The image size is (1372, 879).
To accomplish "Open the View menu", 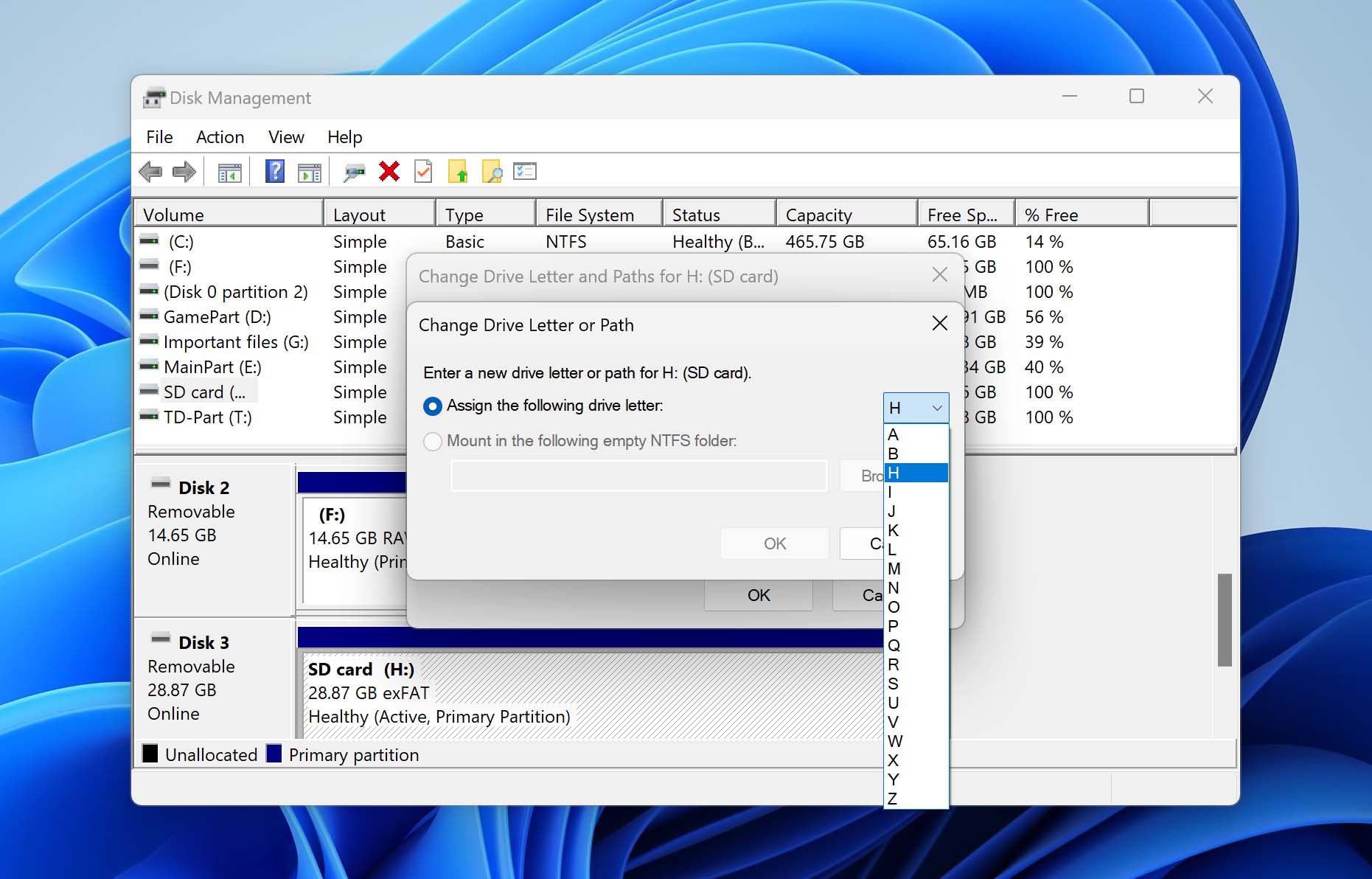I will 286,137.
